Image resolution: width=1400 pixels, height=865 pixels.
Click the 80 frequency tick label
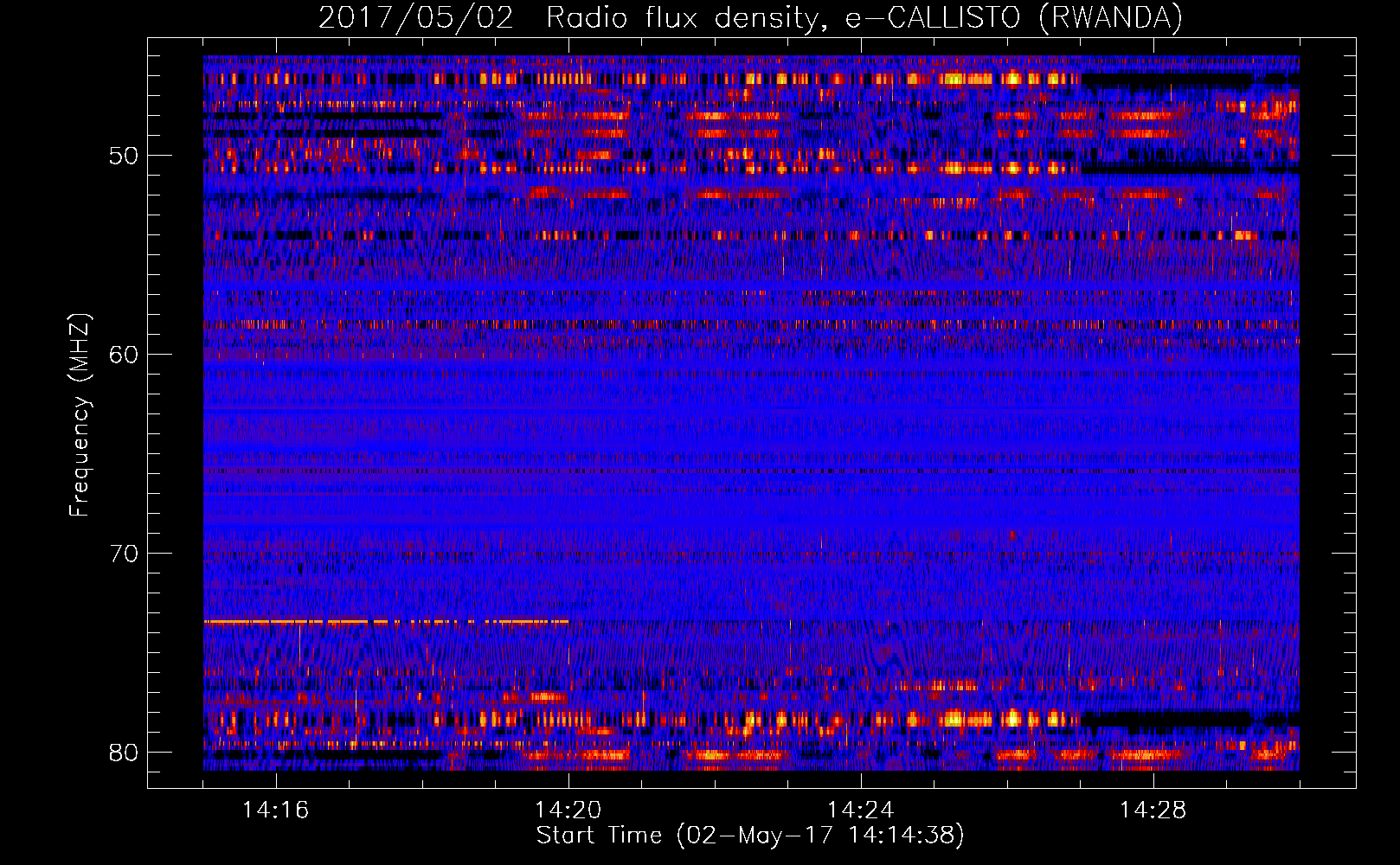[x=123, y=753]
